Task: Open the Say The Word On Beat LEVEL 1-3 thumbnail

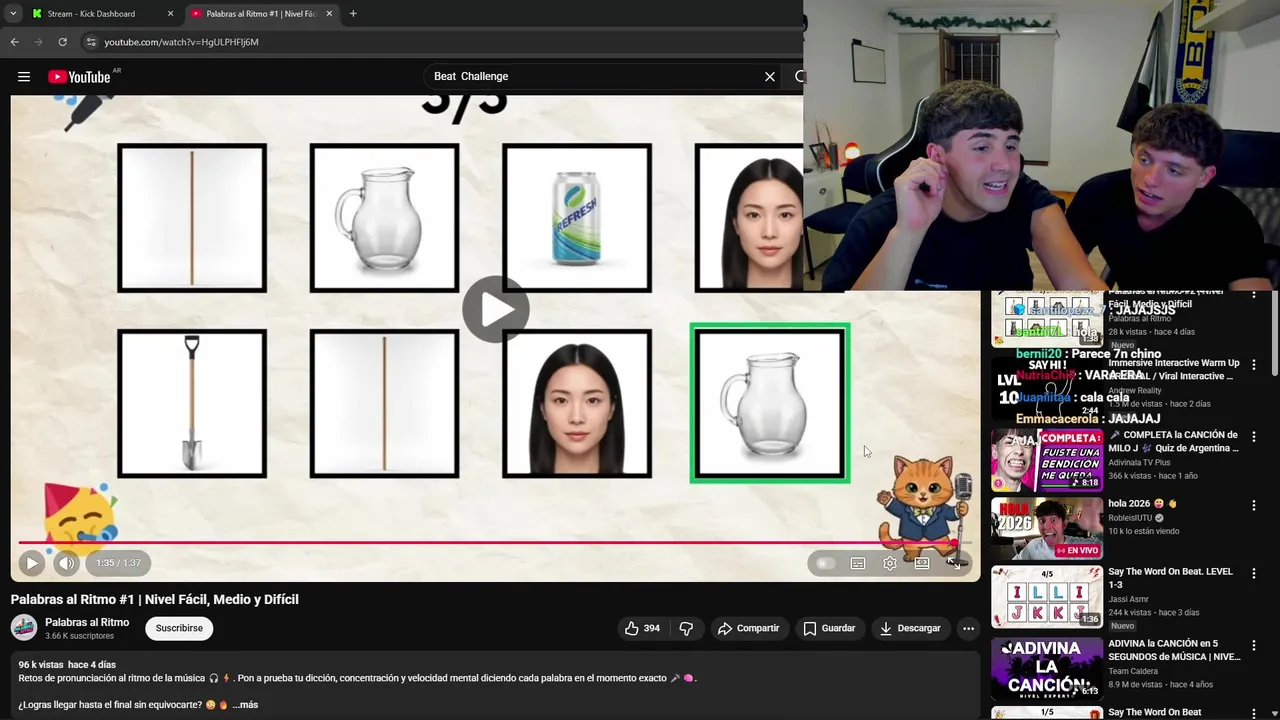Action: [x=1047, y=596]
